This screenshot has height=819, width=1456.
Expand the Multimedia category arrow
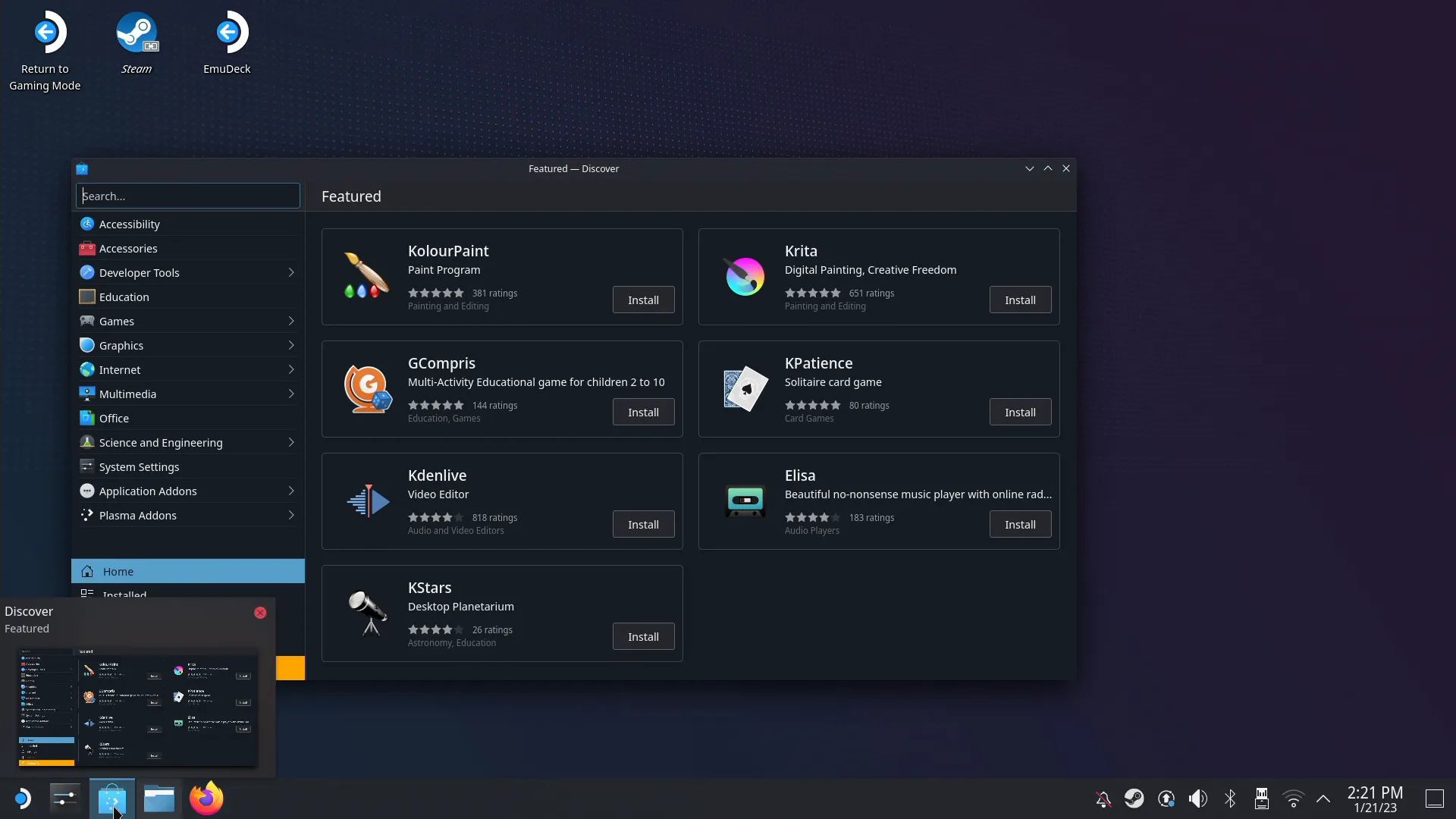pyautogui.click(x=291, y=394)
